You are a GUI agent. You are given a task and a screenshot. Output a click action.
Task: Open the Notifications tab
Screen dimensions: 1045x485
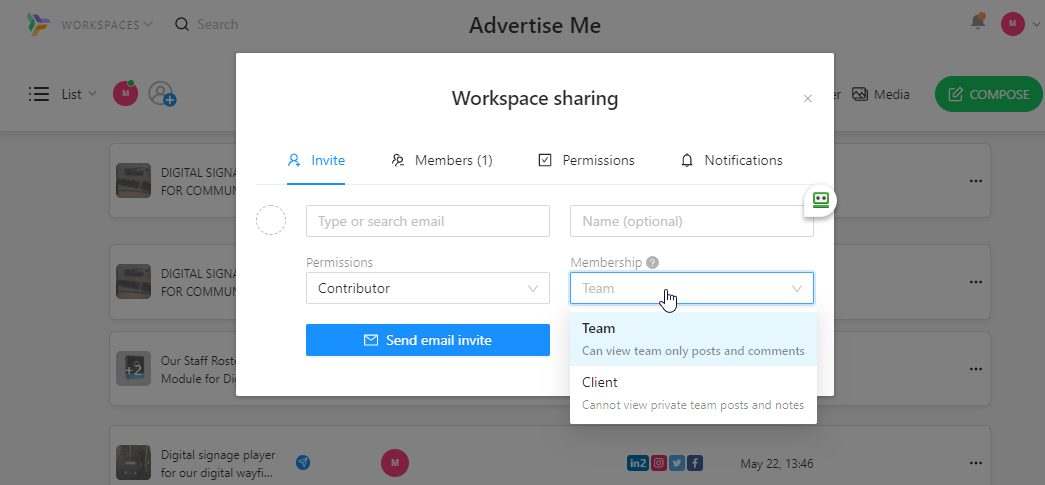[731, 160]
